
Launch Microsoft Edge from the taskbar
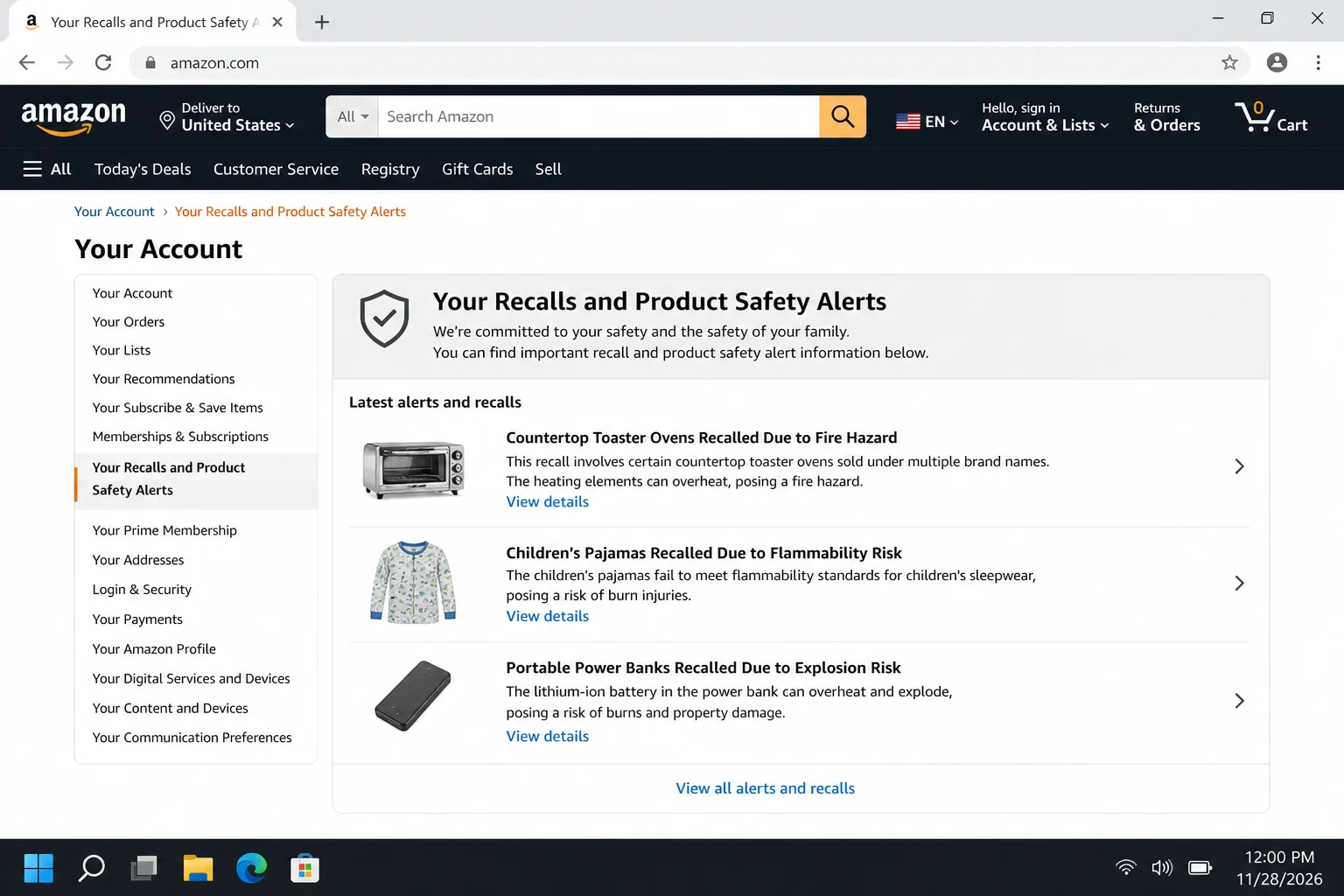click(251, 868)
